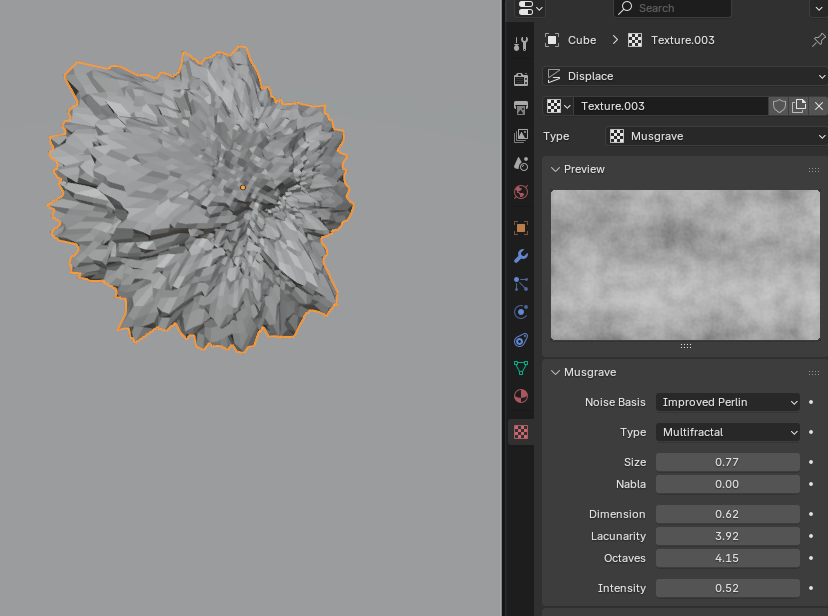Unlink the Texture.003 datablock
The image size is (828, 616).
pyautogui.click(x=818, y=106)
